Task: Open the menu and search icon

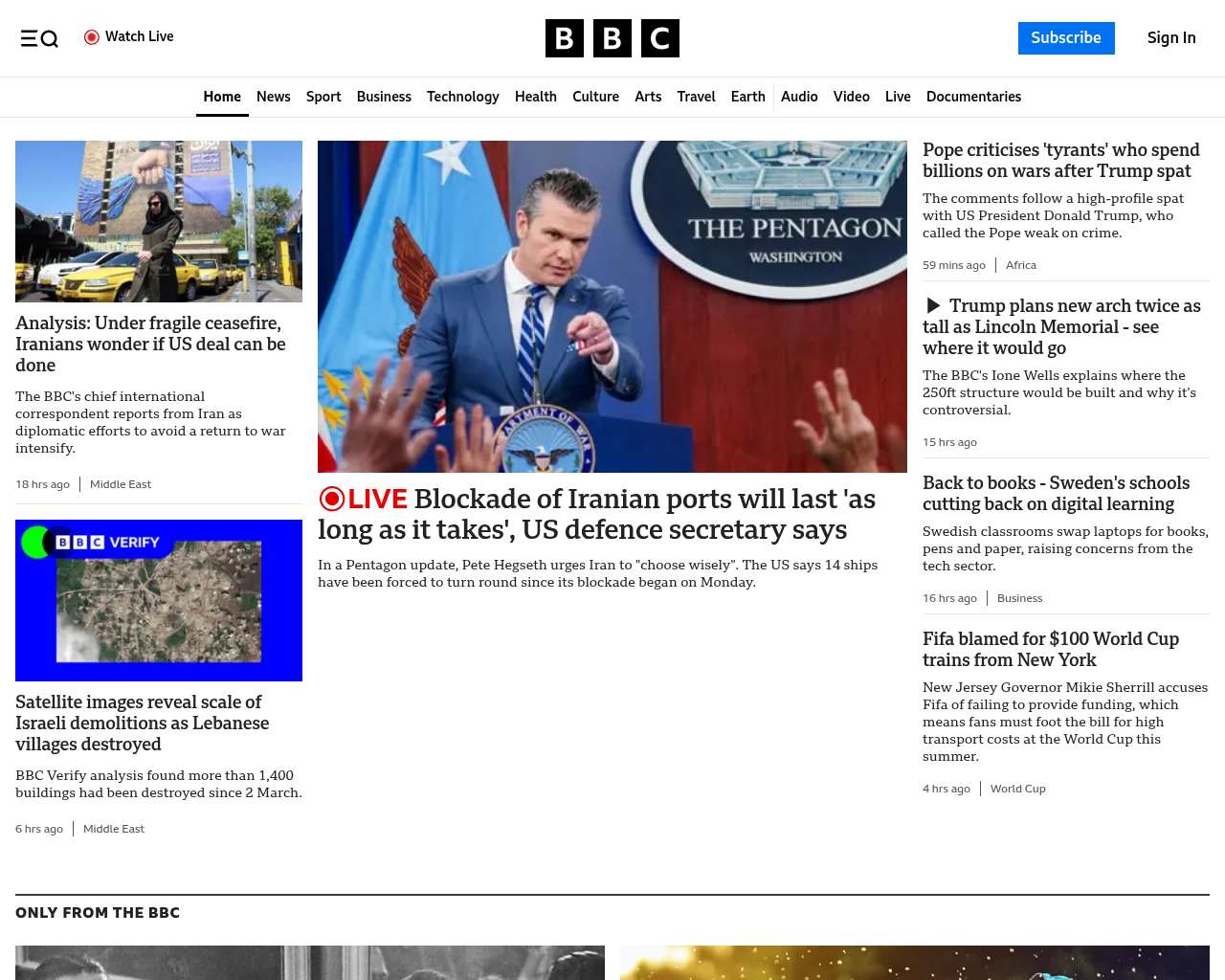Action: 39,38
